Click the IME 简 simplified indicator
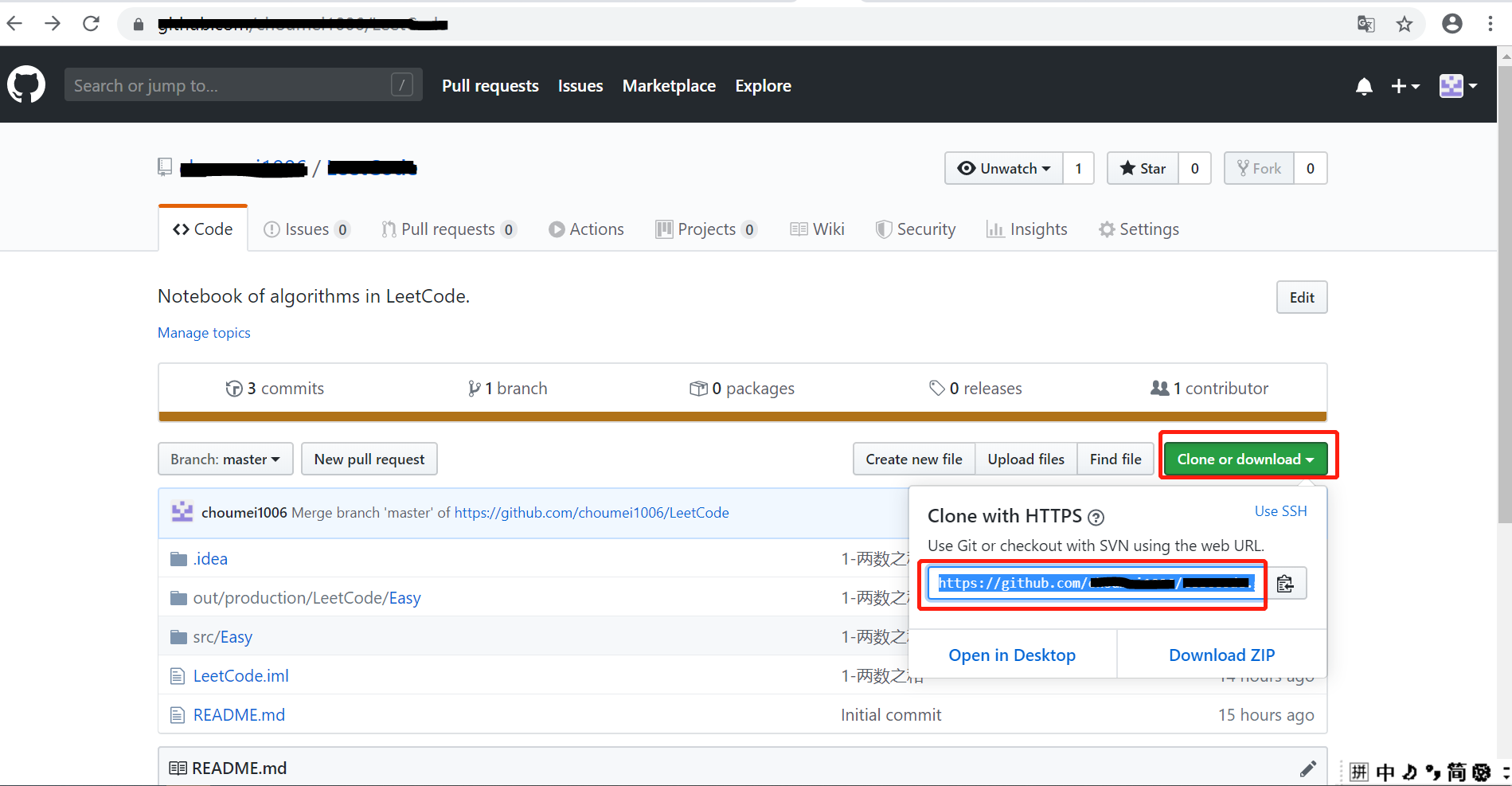 coord(1457,772)
